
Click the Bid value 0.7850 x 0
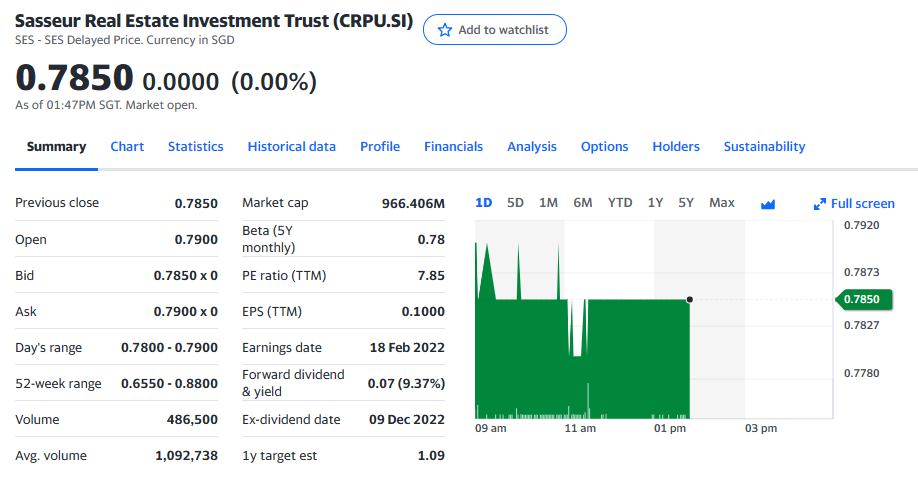point(186,275)
